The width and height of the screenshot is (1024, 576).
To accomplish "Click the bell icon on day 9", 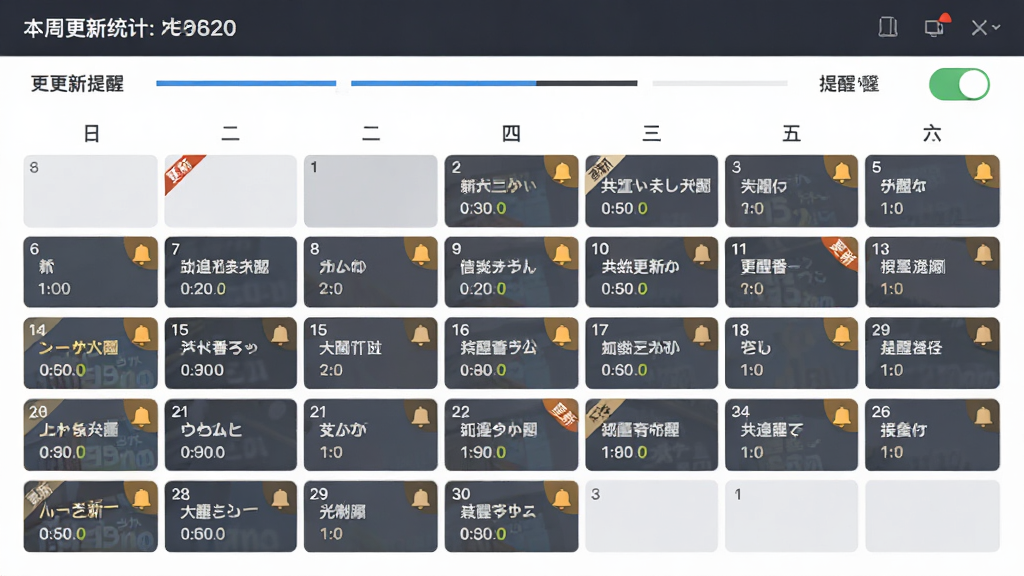I will pos(562,254).
